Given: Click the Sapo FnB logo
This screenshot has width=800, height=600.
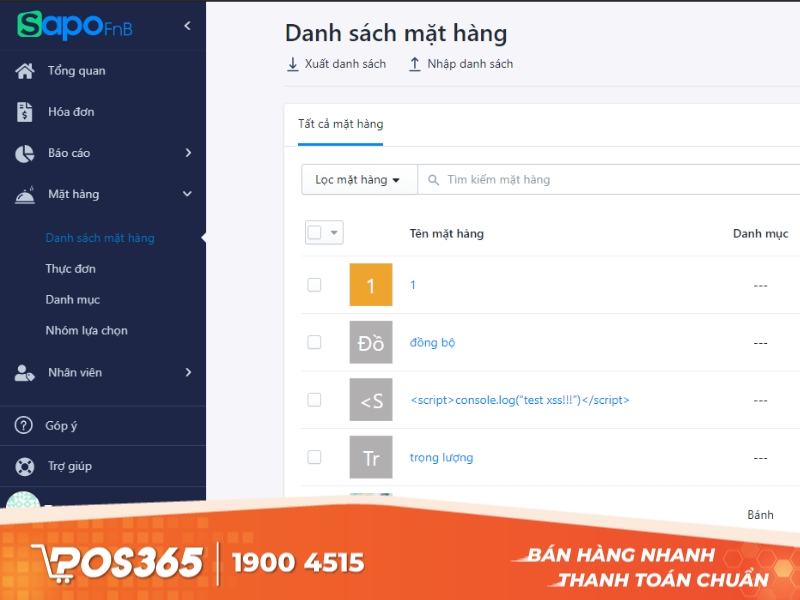Looking at the screenshot, I should point(75,26).
